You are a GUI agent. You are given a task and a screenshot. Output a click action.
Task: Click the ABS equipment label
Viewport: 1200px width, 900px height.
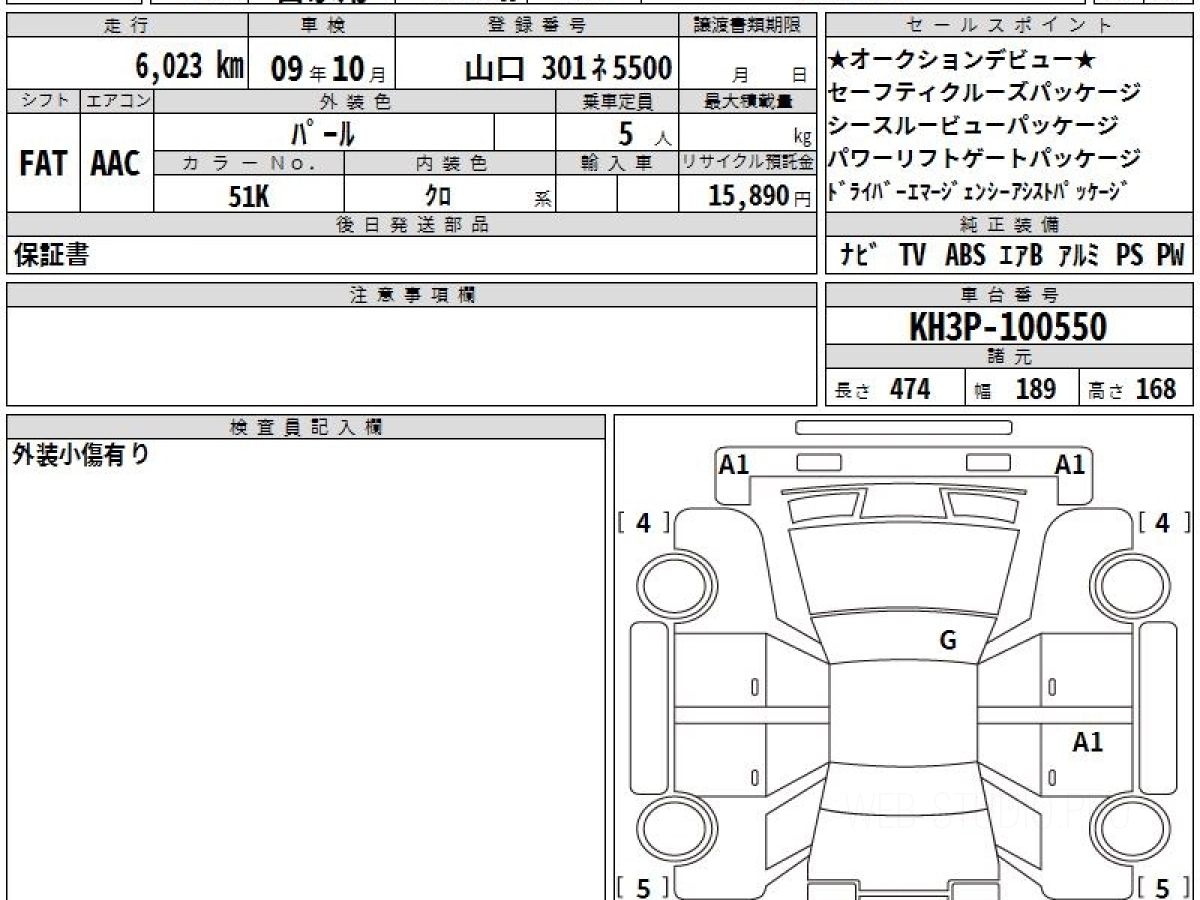coord(965,256)
